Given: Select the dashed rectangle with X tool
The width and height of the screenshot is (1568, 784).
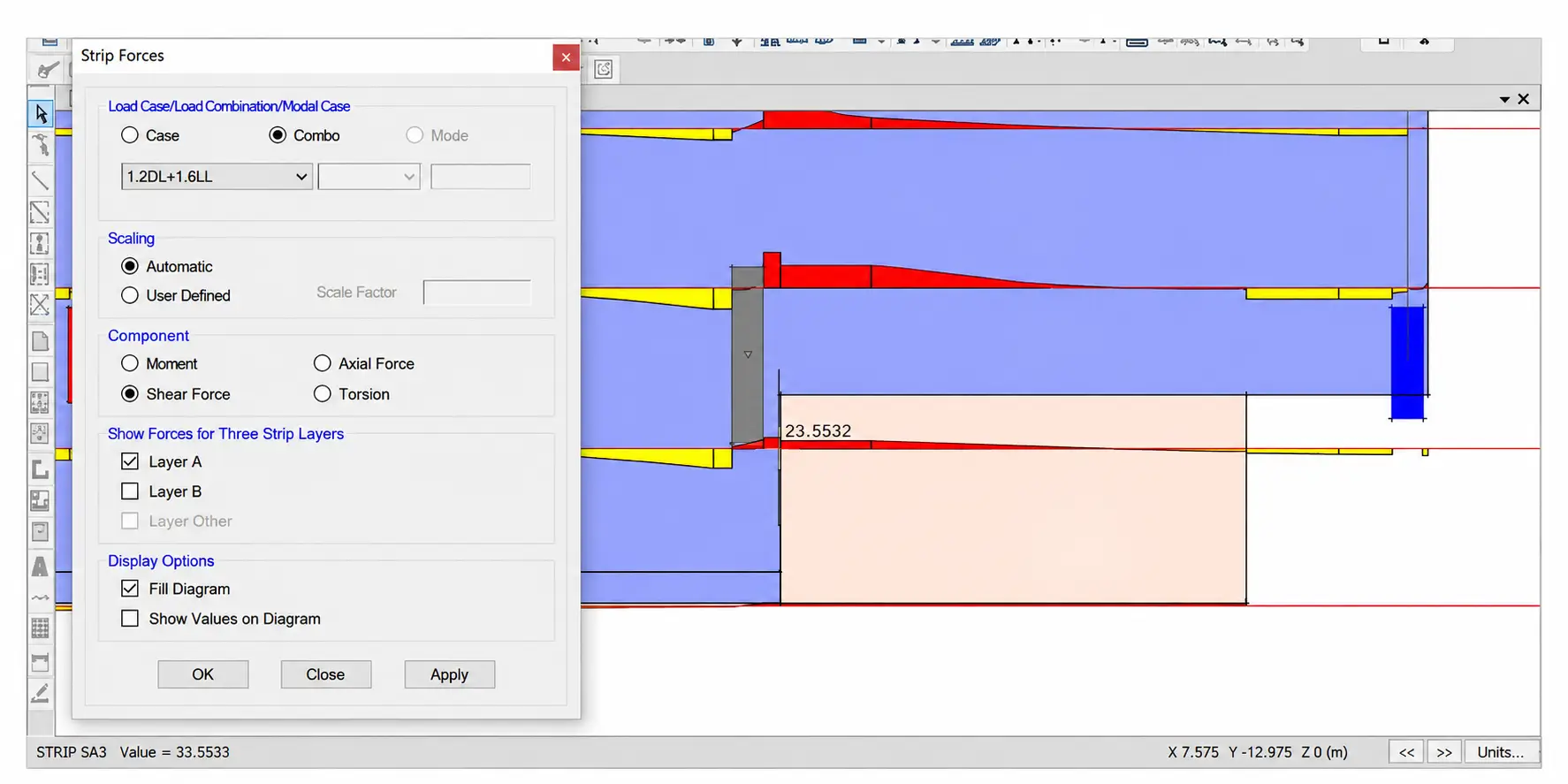Looking at the screenshot, I should (41, 305).
